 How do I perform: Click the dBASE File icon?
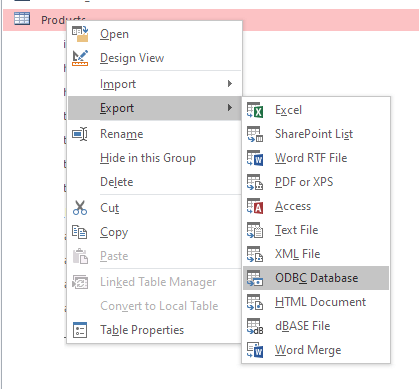[x=255, y=326]
